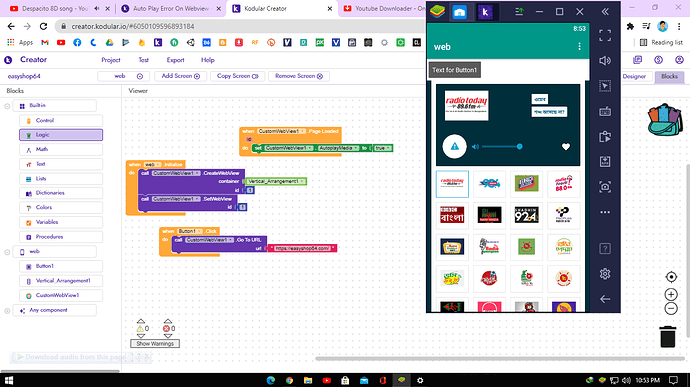Image resolution: width=690 pixels, height=387 pixels.
Task: Click the backpack icon in the viewer
Action: 665,119
